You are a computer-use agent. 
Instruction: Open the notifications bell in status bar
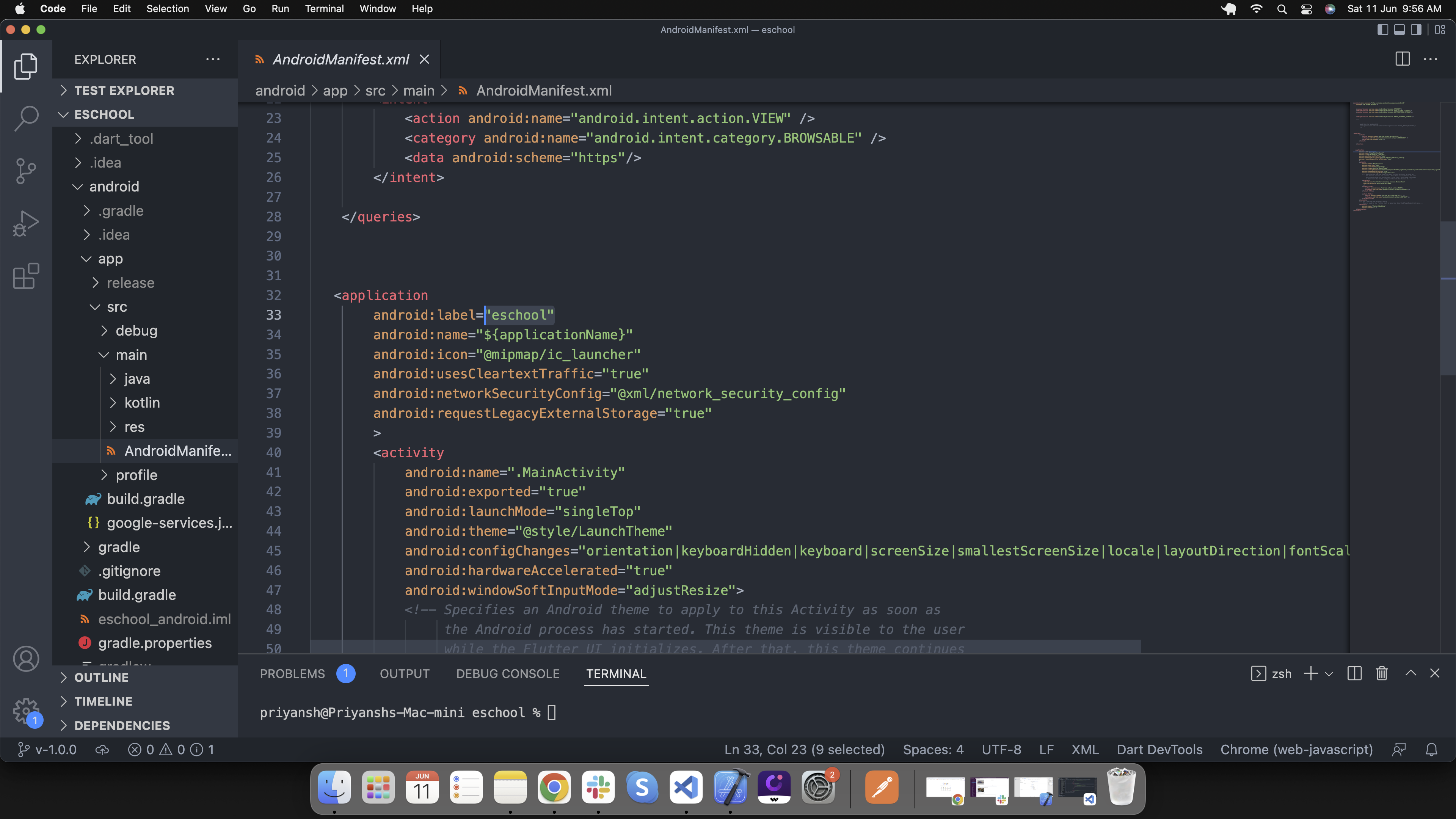pos(1431,750)
